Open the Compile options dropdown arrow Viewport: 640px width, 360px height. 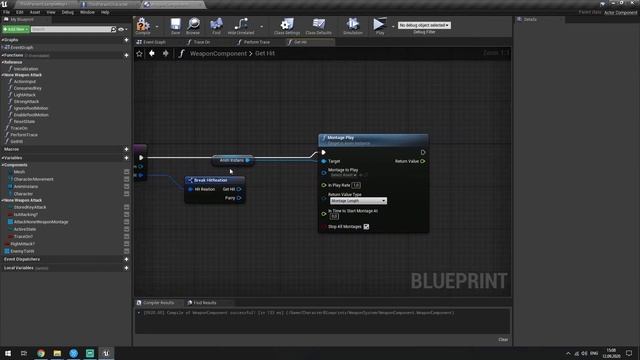click(x=157, y=27)
